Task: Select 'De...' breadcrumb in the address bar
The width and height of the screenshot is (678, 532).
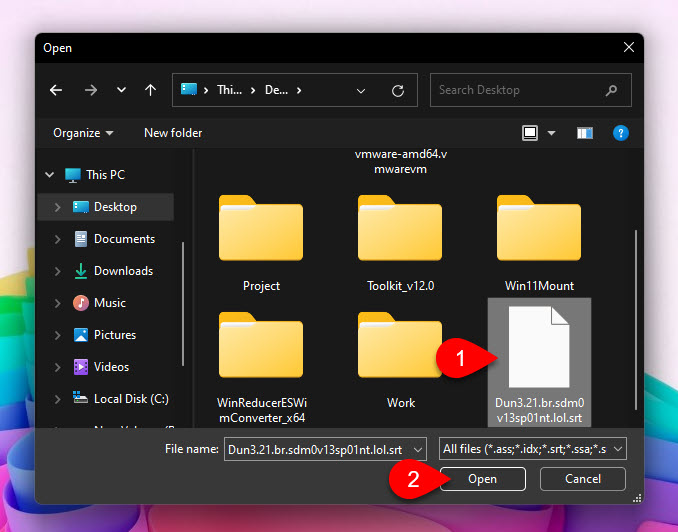Action: pos(276,90)
